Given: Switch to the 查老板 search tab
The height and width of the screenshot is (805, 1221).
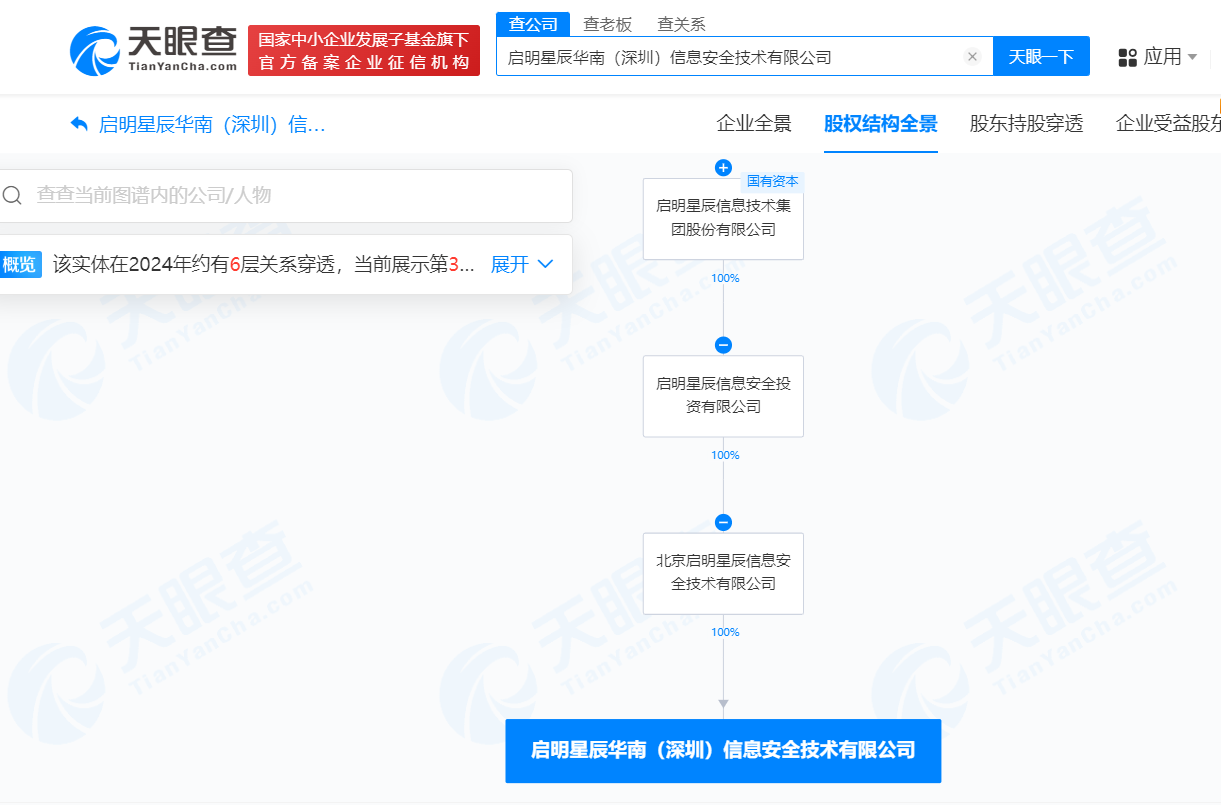Looking at the screenshot, I should [x=608, y=25].
